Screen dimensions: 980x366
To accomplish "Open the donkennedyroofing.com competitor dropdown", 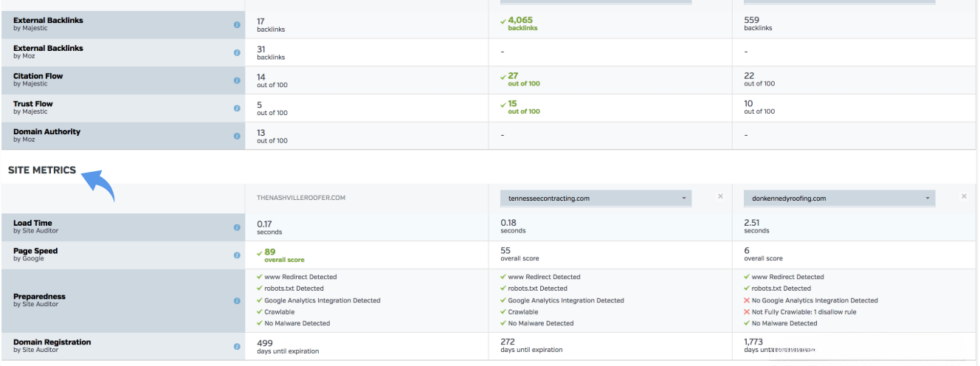I will pos(839,199).
